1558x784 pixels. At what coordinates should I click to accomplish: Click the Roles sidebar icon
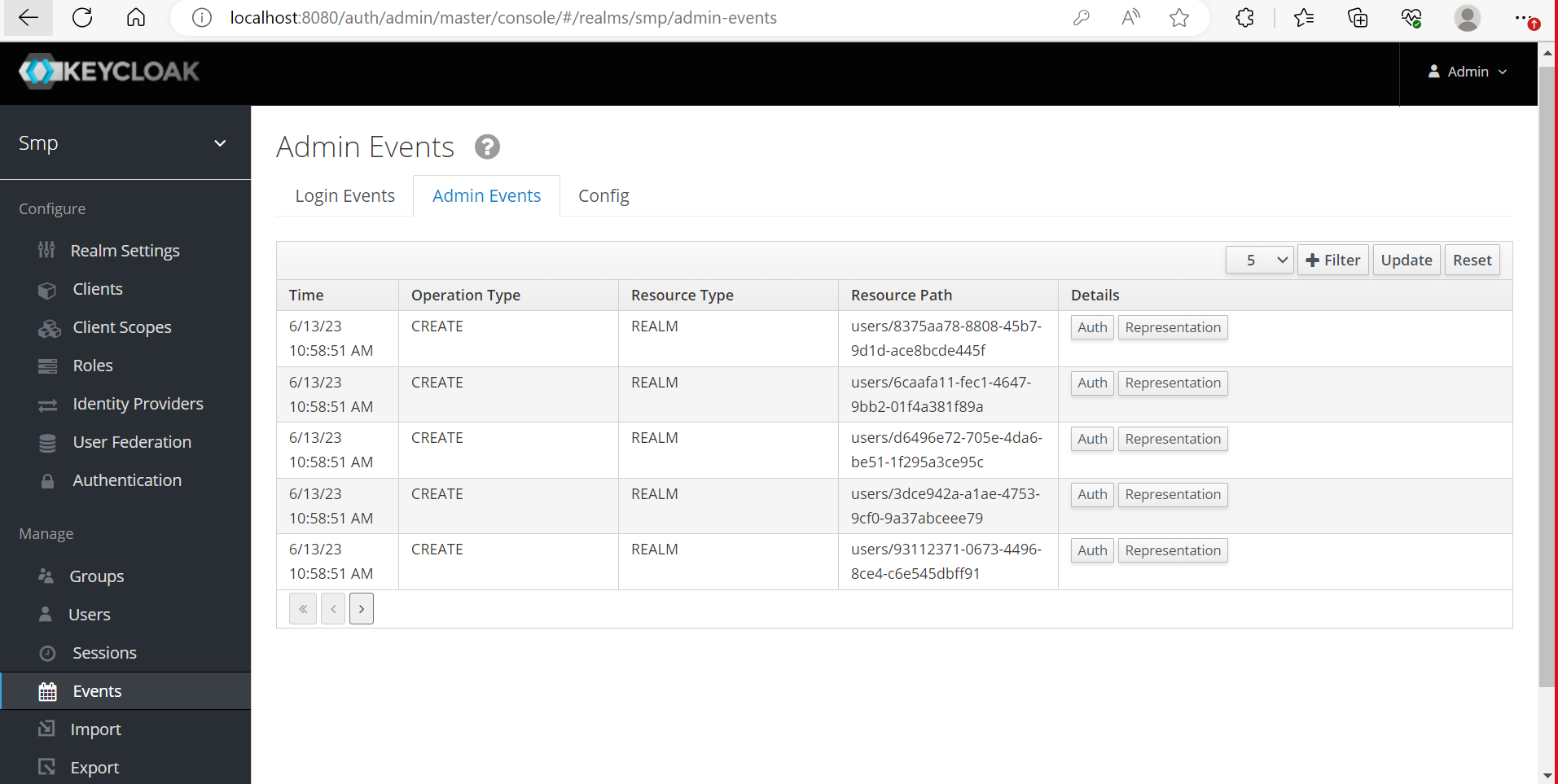(49, 365)
